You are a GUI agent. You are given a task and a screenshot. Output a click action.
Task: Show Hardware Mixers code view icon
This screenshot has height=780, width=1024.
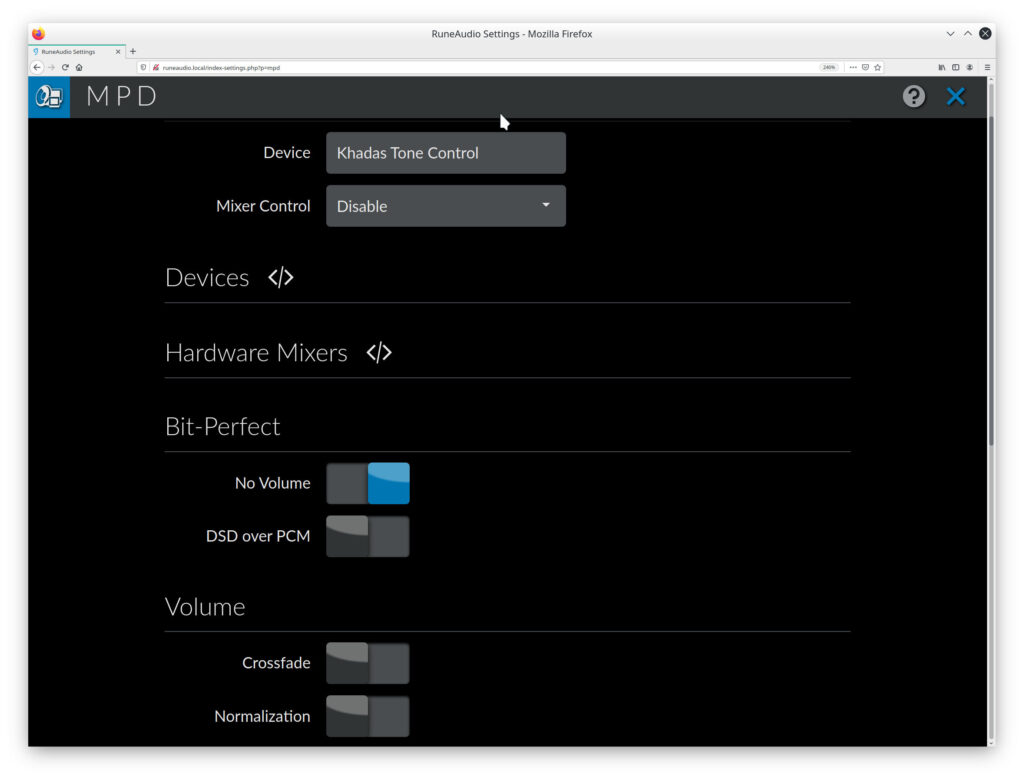(x=379, y=353)
